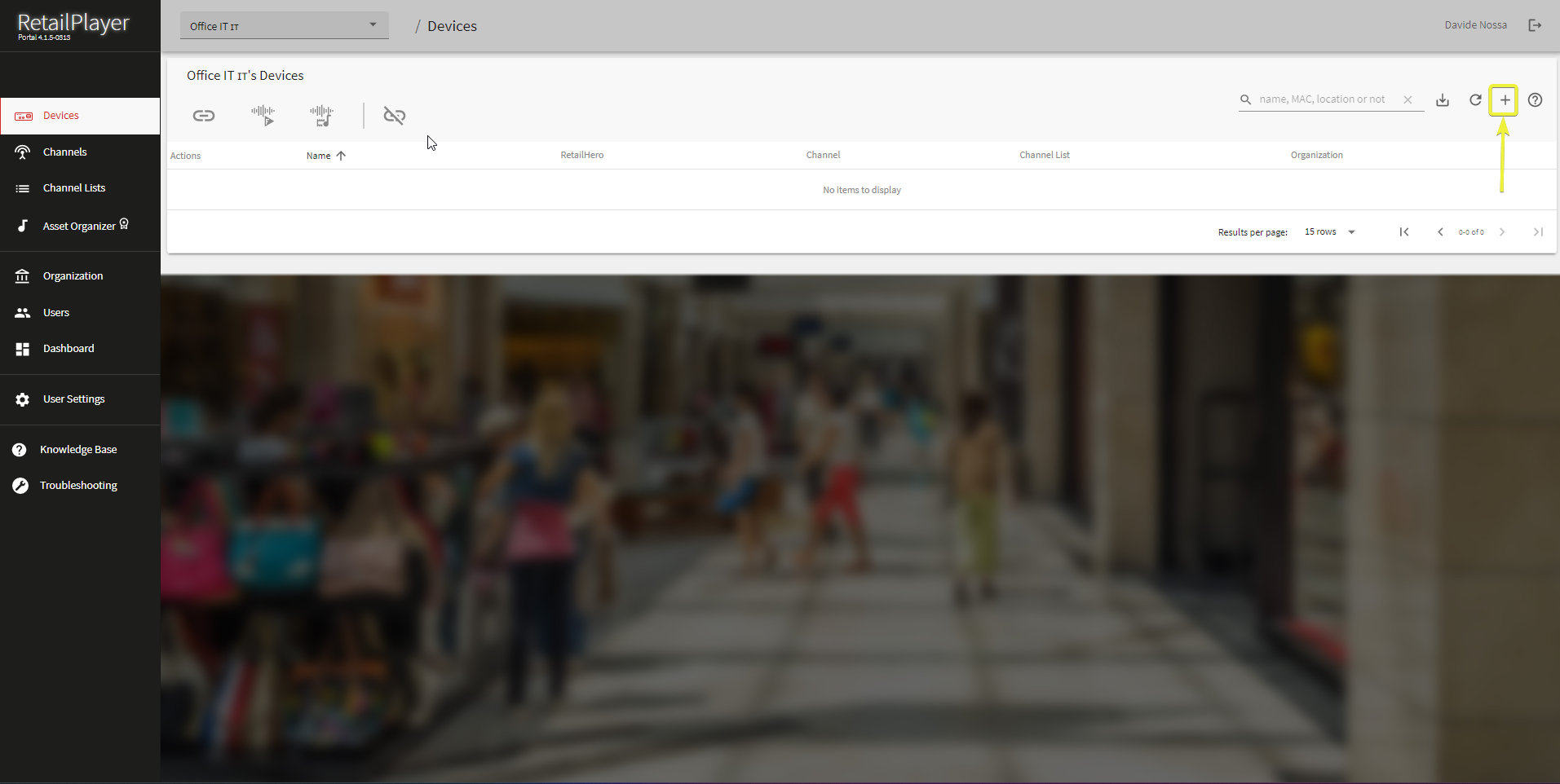Image resolution: width=1560 pixels, height=784 pixels.
Task: Focus the name, MAC, location search field
Action: pos(1325,99)
